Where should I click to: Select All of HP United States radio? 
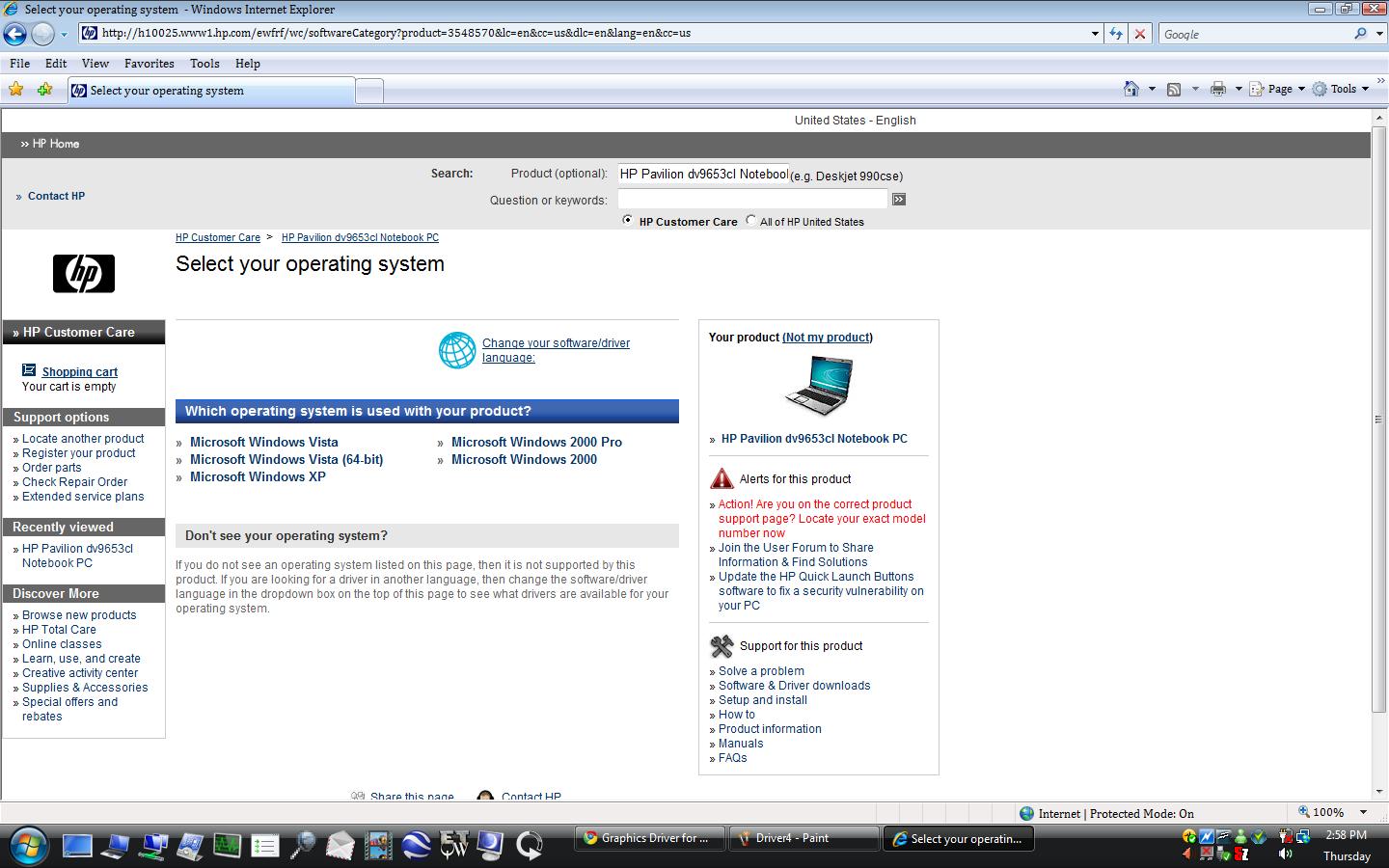pos(750,220)
